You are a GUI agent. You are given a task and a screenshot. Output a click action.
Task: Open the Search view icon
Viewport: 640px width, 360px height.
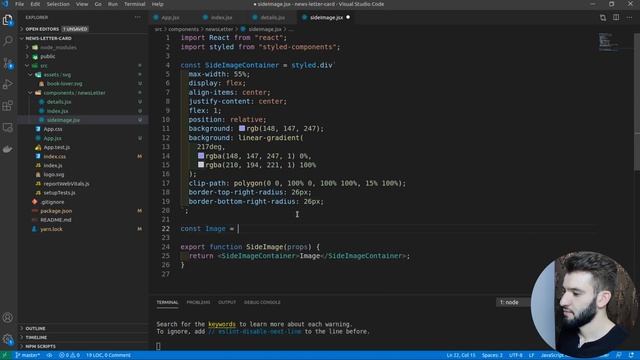coord(8,41)
